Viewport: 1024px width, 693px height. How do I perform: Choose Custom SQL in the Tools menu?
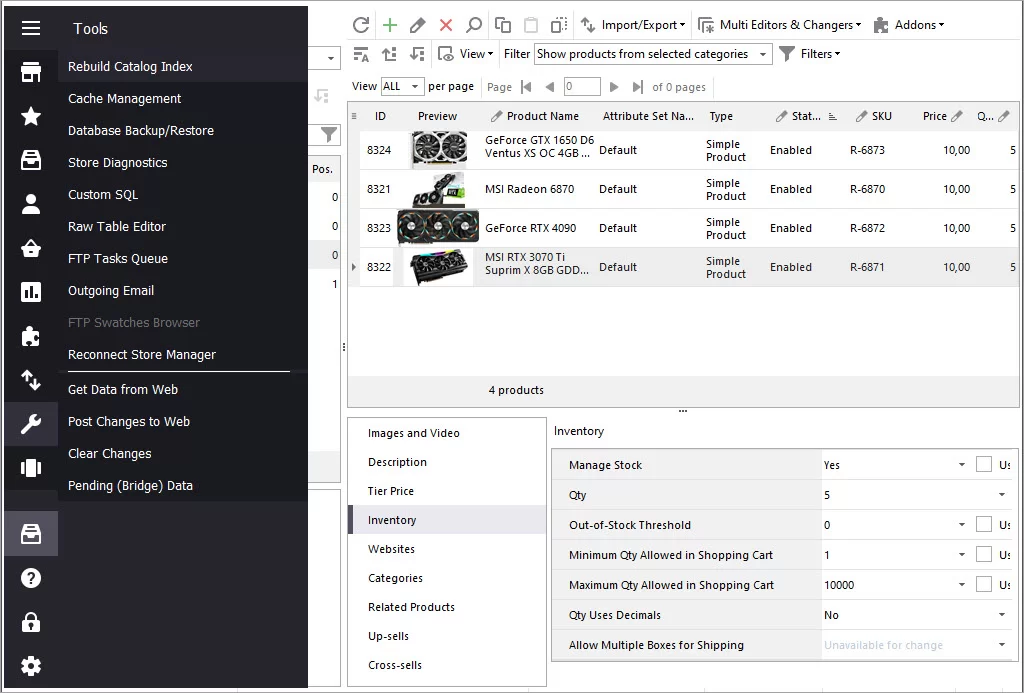pyautogui.click(x=103, y=195)
